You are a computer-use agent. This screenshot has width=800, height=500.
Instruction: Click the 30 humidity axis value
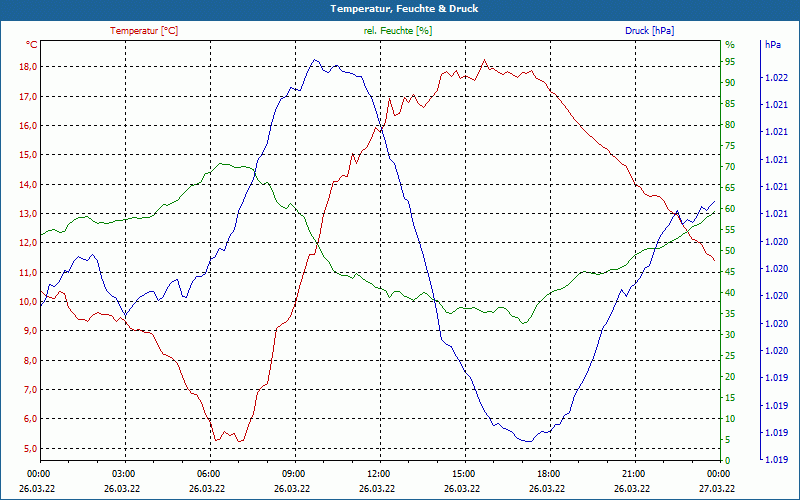730,335
